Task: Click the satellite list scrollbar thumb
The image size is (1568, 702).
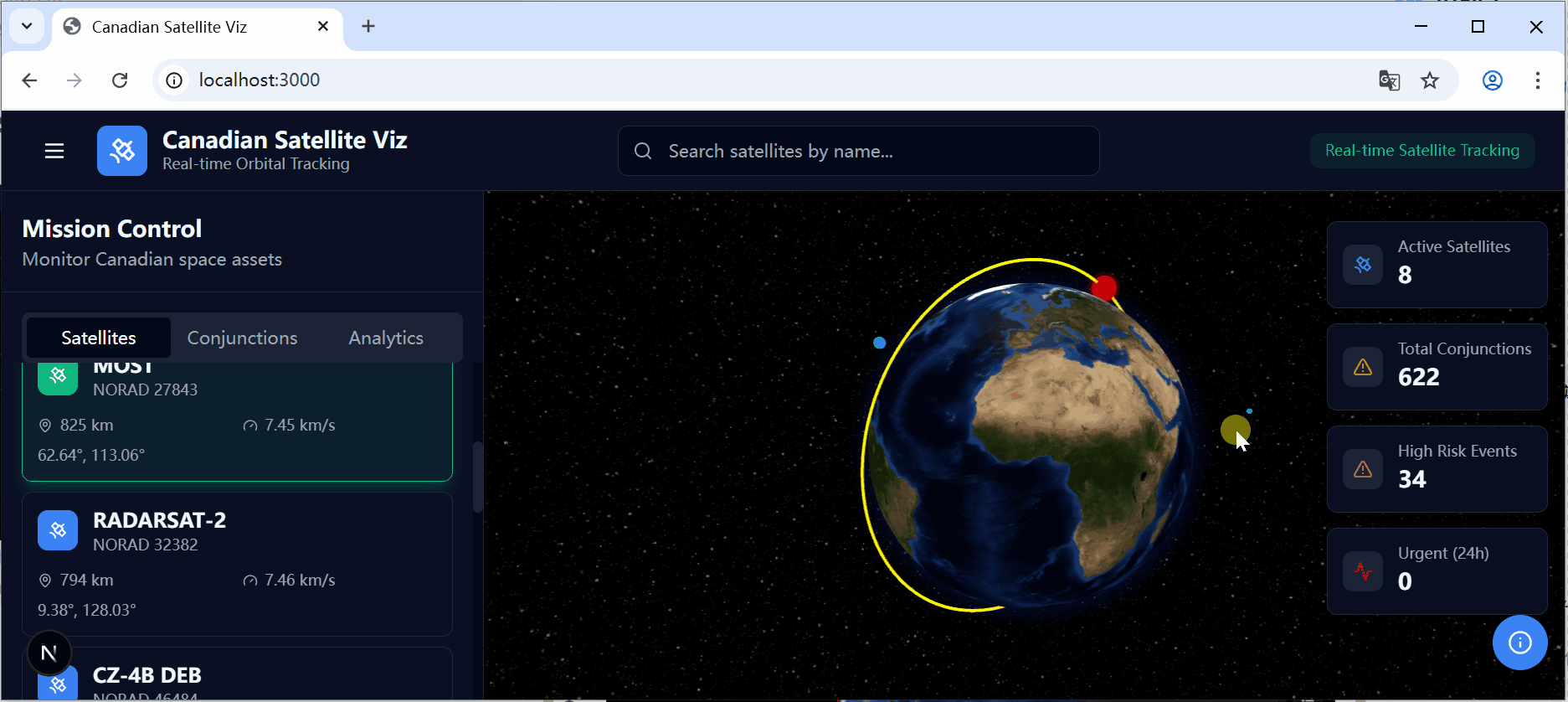Action: [478, 477]
